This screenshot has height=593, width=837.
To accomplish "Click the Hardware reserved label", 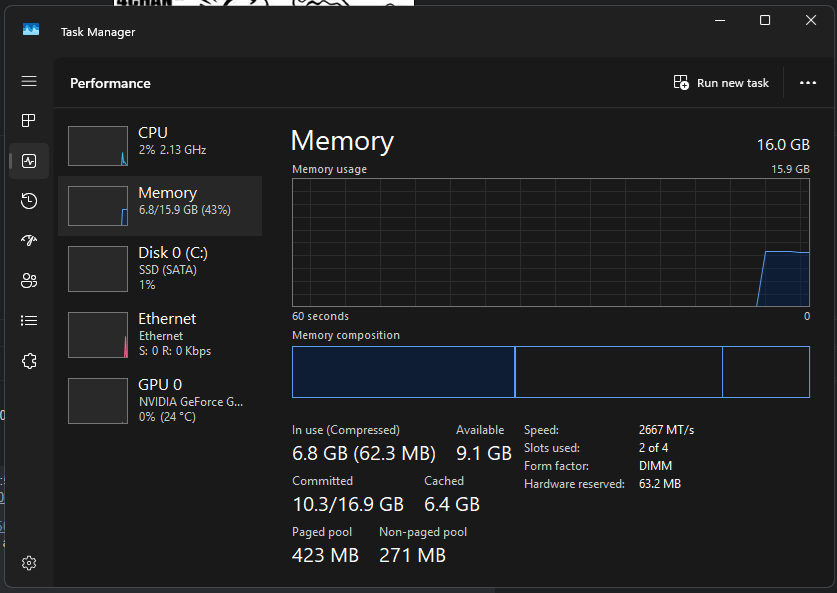I will point(574,484).
